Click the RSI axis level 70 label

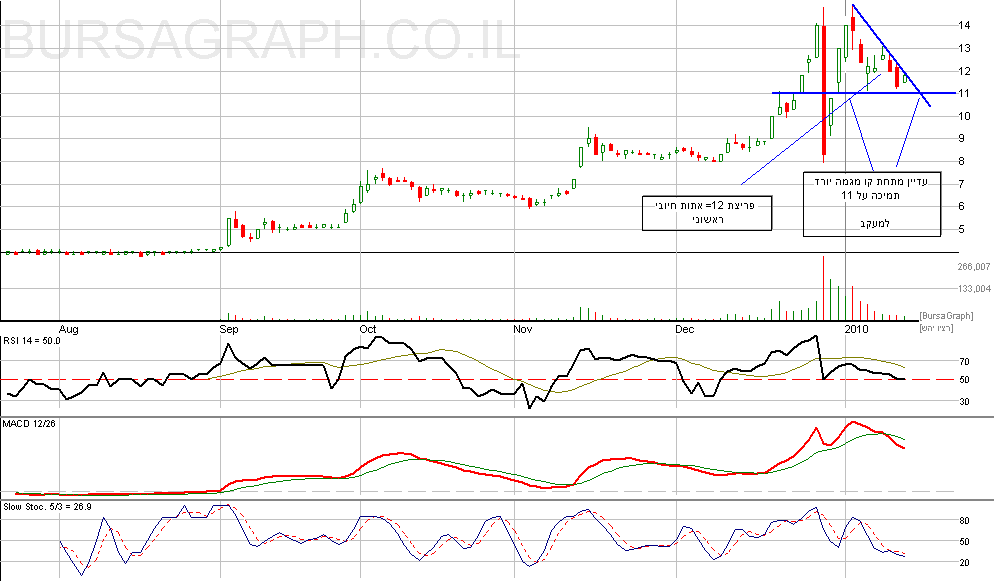coord(937,362)
